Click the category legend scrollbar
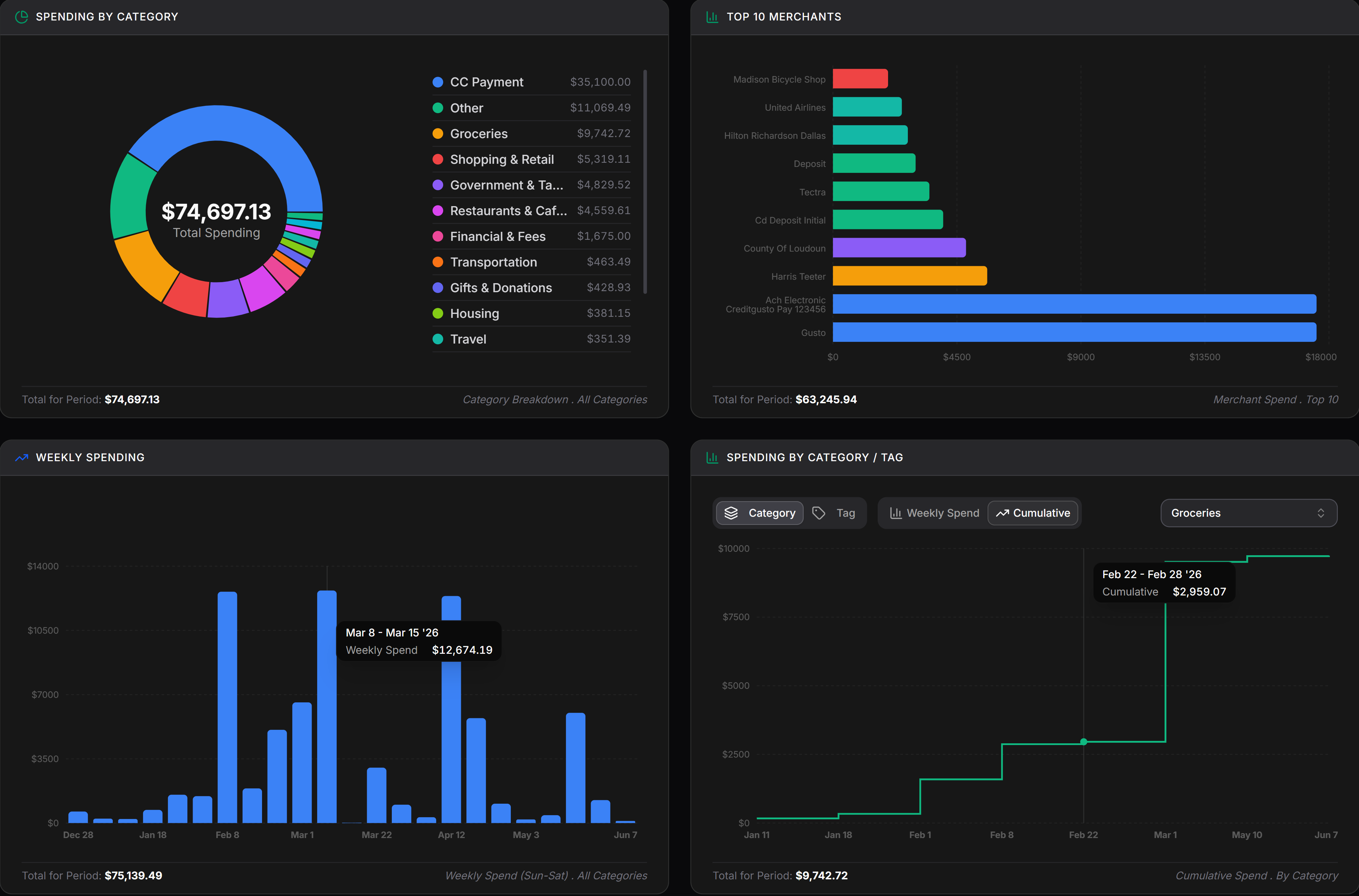 (x=645, y=182)
